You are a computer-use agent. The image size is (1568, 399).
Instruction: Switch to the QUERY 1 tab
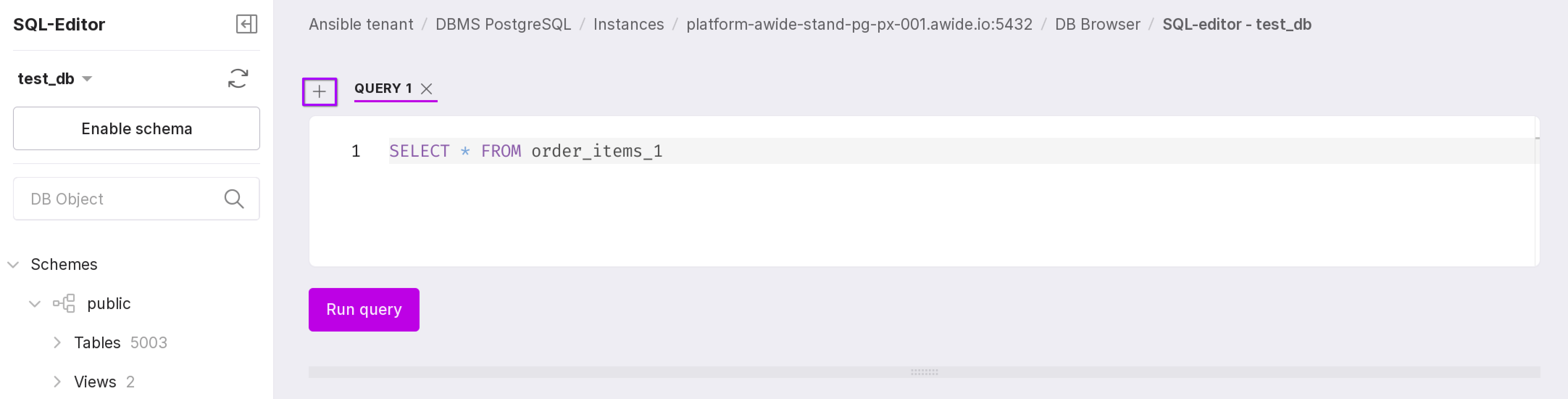pos(383,89)
